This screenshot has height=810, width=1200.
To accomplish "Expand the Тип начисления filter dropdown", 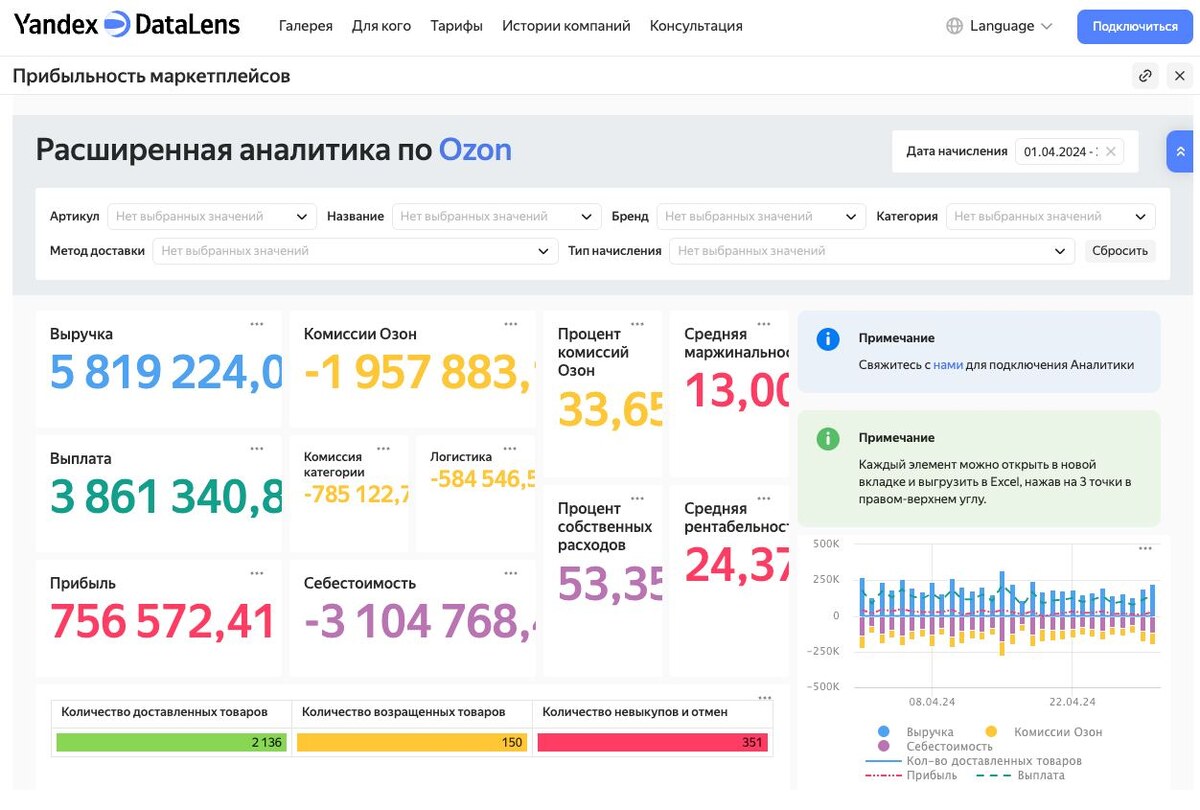I will click(872, 251).
